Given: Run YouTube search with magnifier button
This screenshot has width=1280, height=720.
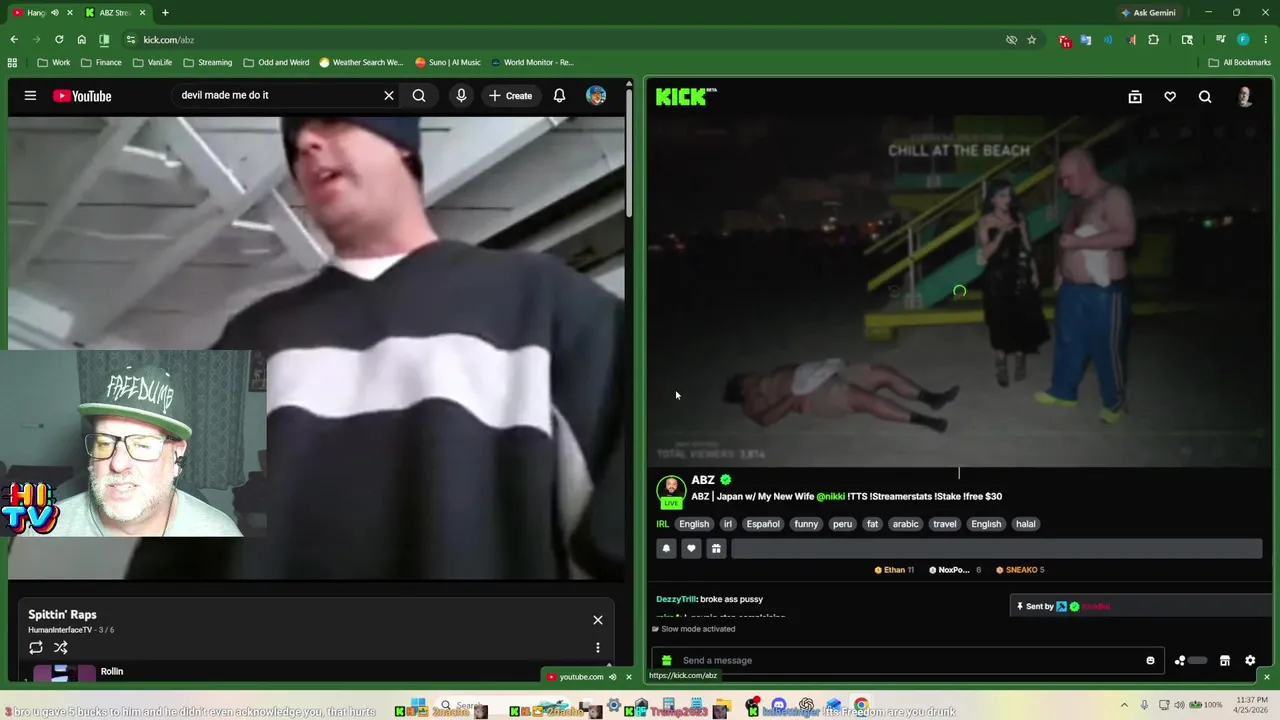Looking at the screenshot, I should [419, 96].
